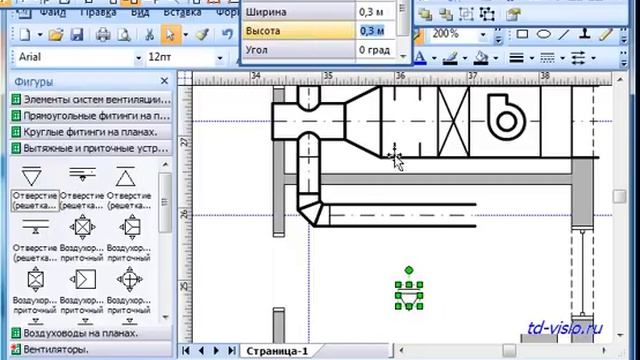Open the Arial font dropdown

click(x=138, y=58)
